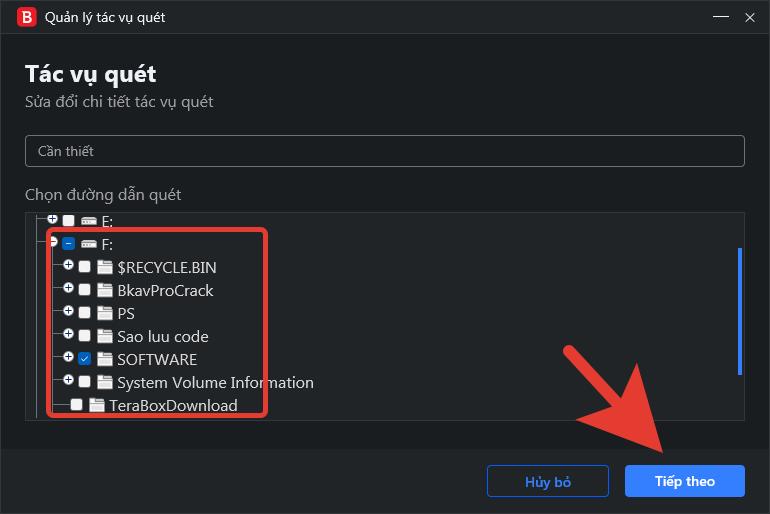Click the BkavProCrack folder icon
Image resolution: width=770 pixels, height=514 pixels.
click(105, 290)
